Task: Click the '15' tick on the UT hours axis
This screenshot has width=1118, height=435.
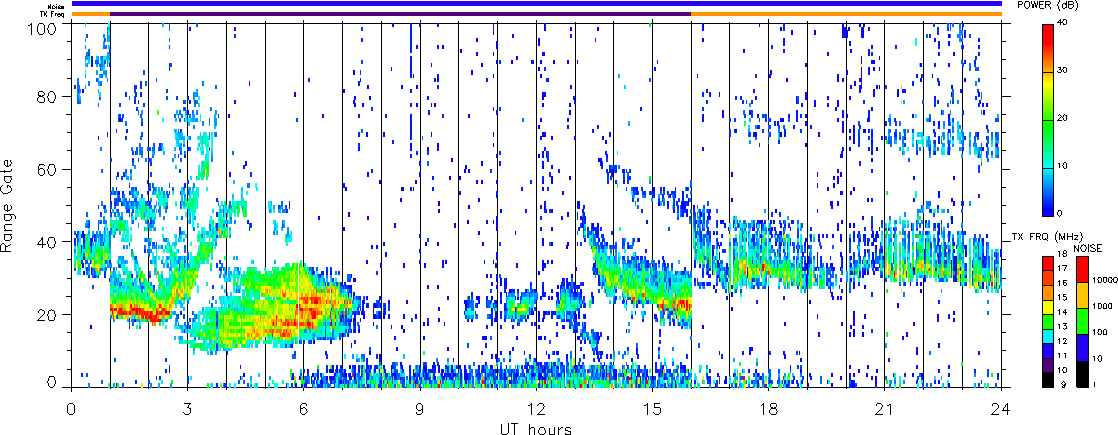Action: (652, 409)
